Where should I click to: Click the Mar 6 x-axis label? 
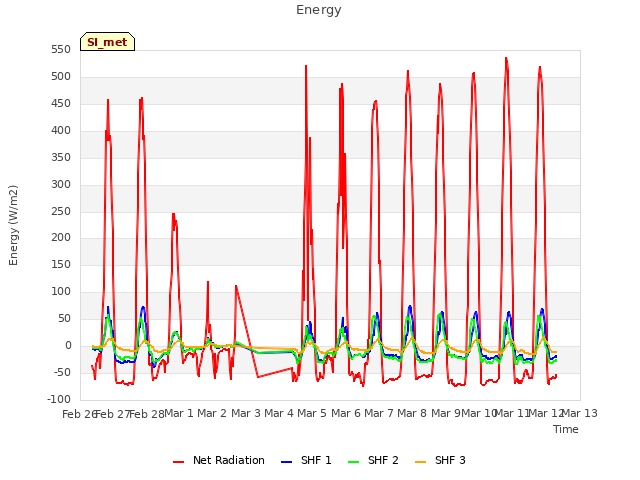(346, 413)
